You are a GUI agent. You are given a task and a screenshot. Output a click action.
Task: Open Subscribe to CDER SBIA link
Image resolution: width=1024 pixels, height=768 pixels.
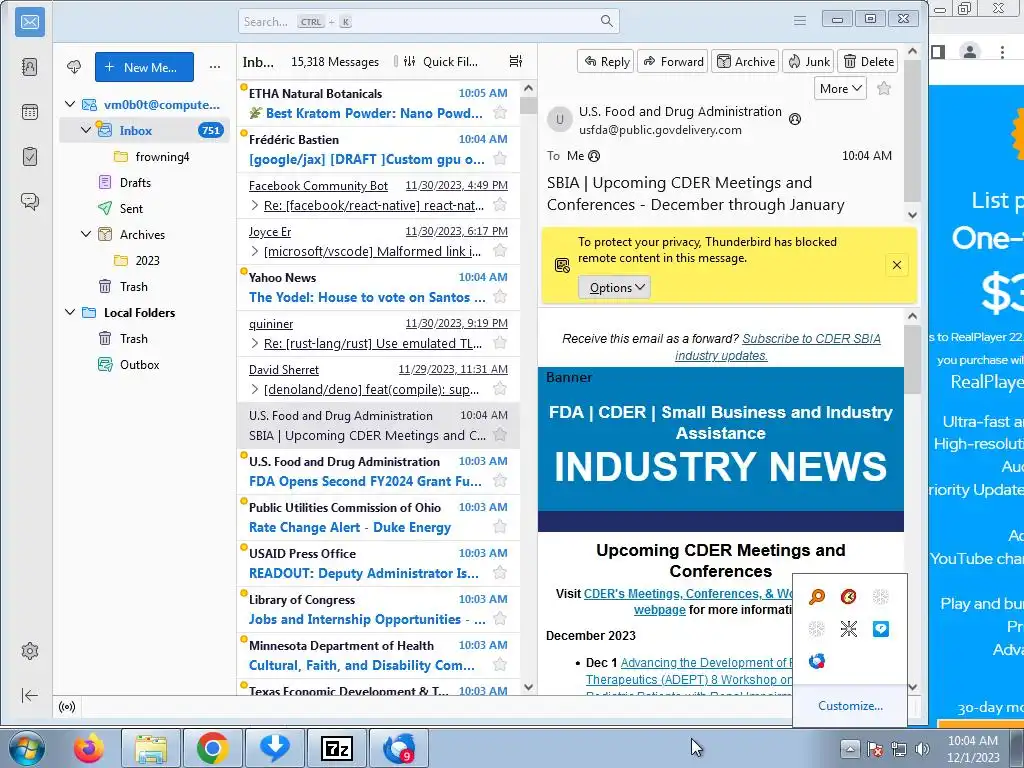(x=776, y=347)
